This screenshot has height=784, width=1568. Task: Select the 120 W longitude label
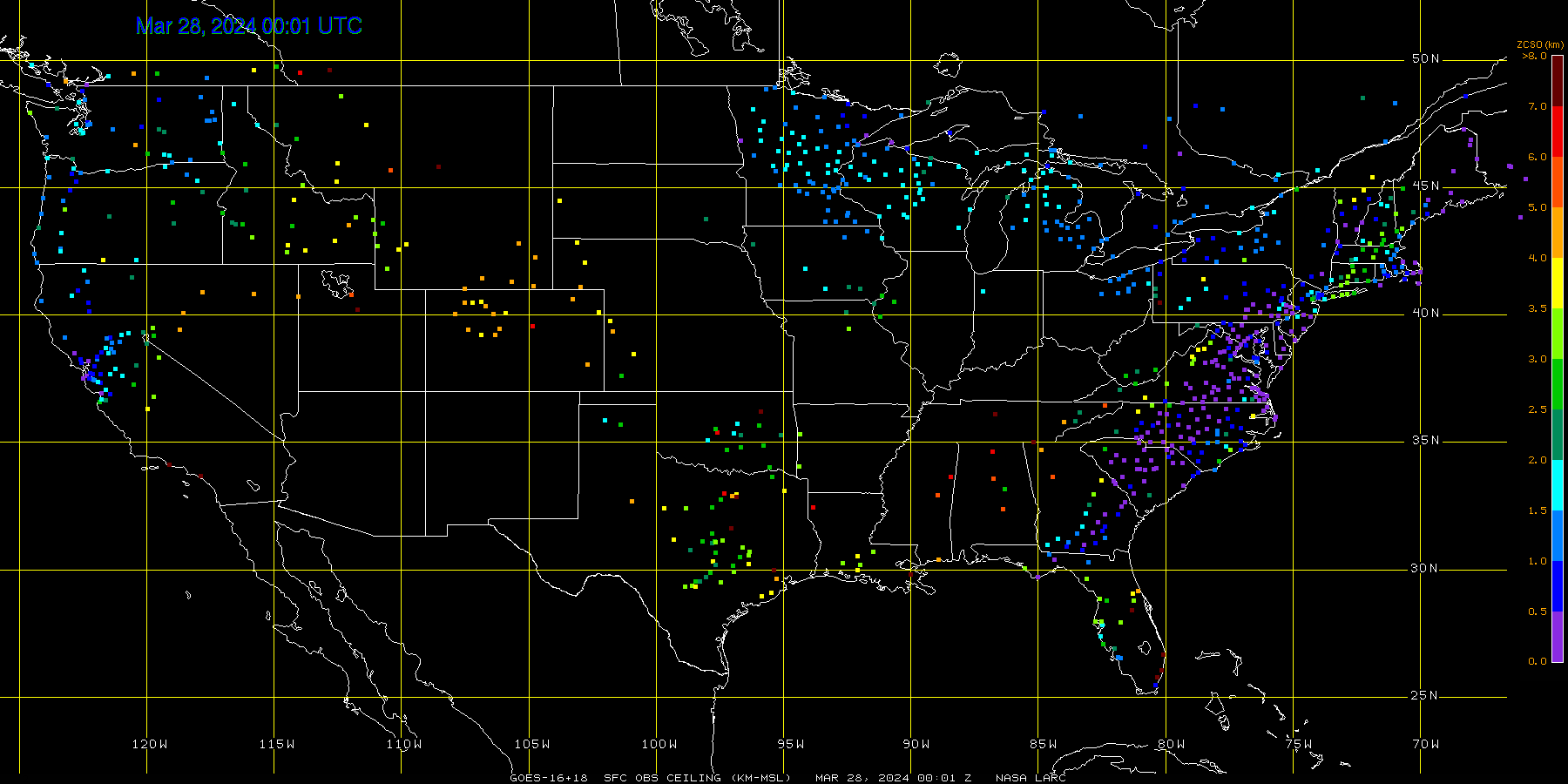150,744
